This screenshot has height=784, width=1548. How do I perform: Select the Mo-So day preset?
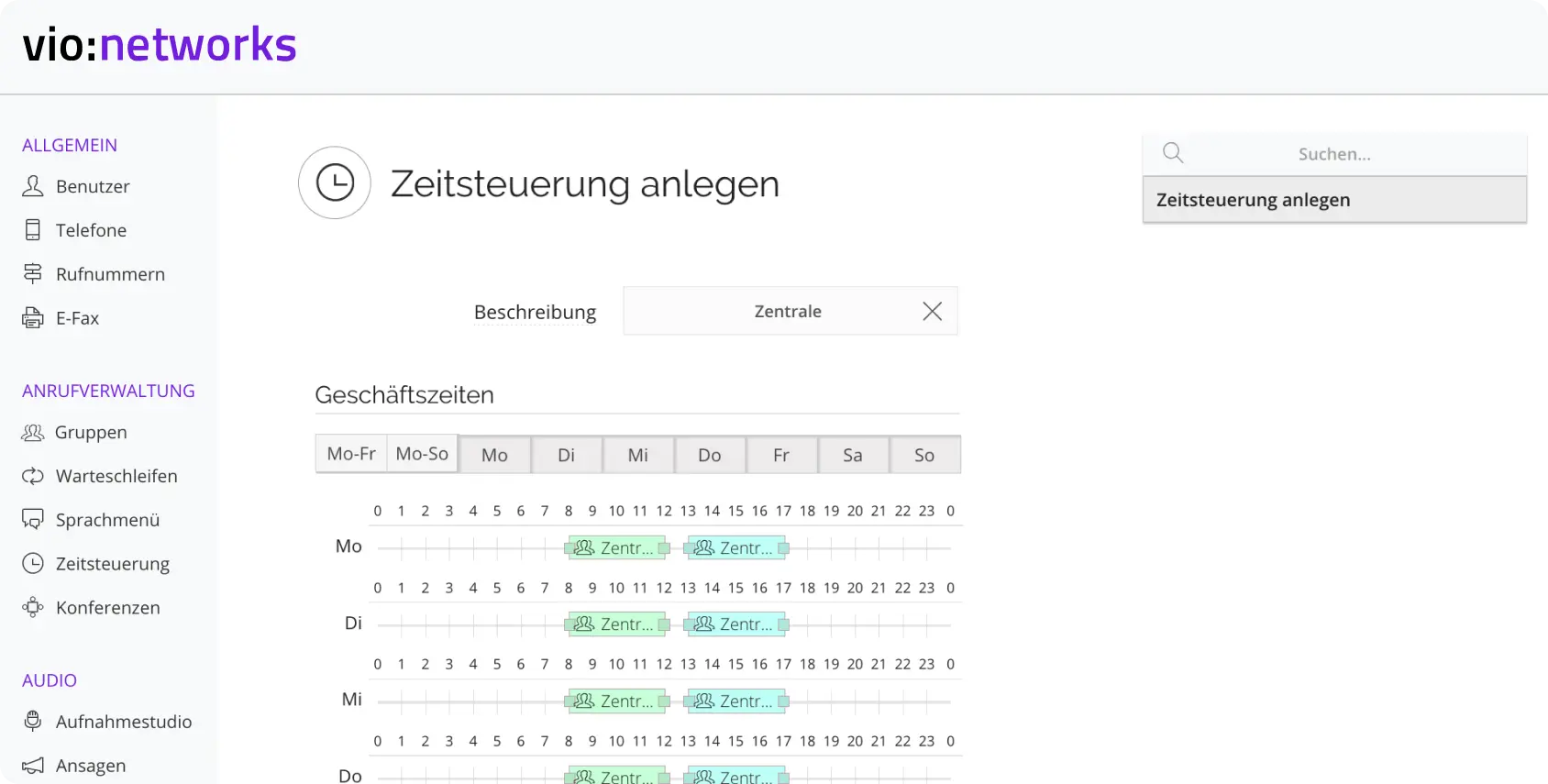(422, 454)
